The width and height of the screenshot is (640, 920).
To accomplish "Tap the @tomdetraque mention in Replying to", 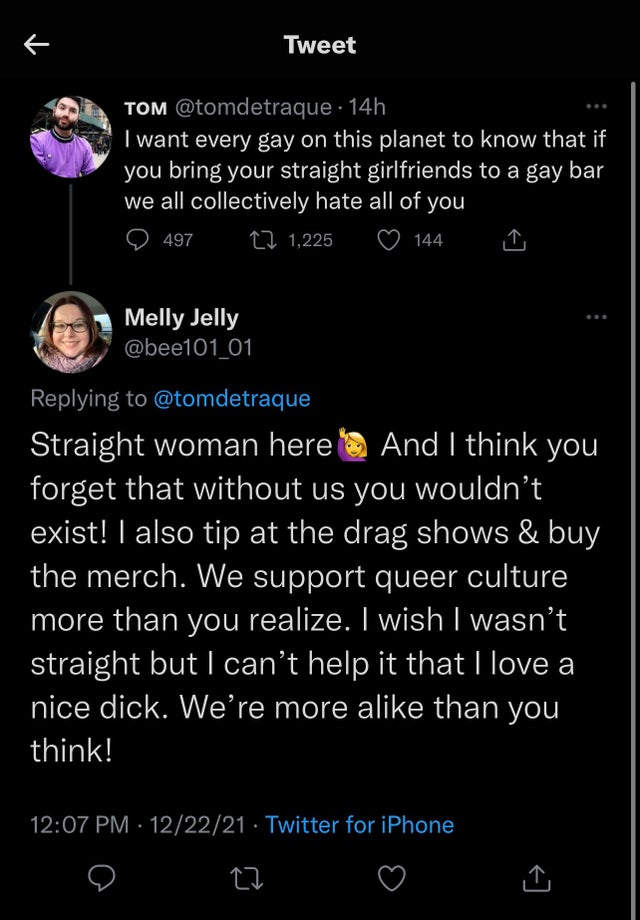I will (x=231, y=398).
